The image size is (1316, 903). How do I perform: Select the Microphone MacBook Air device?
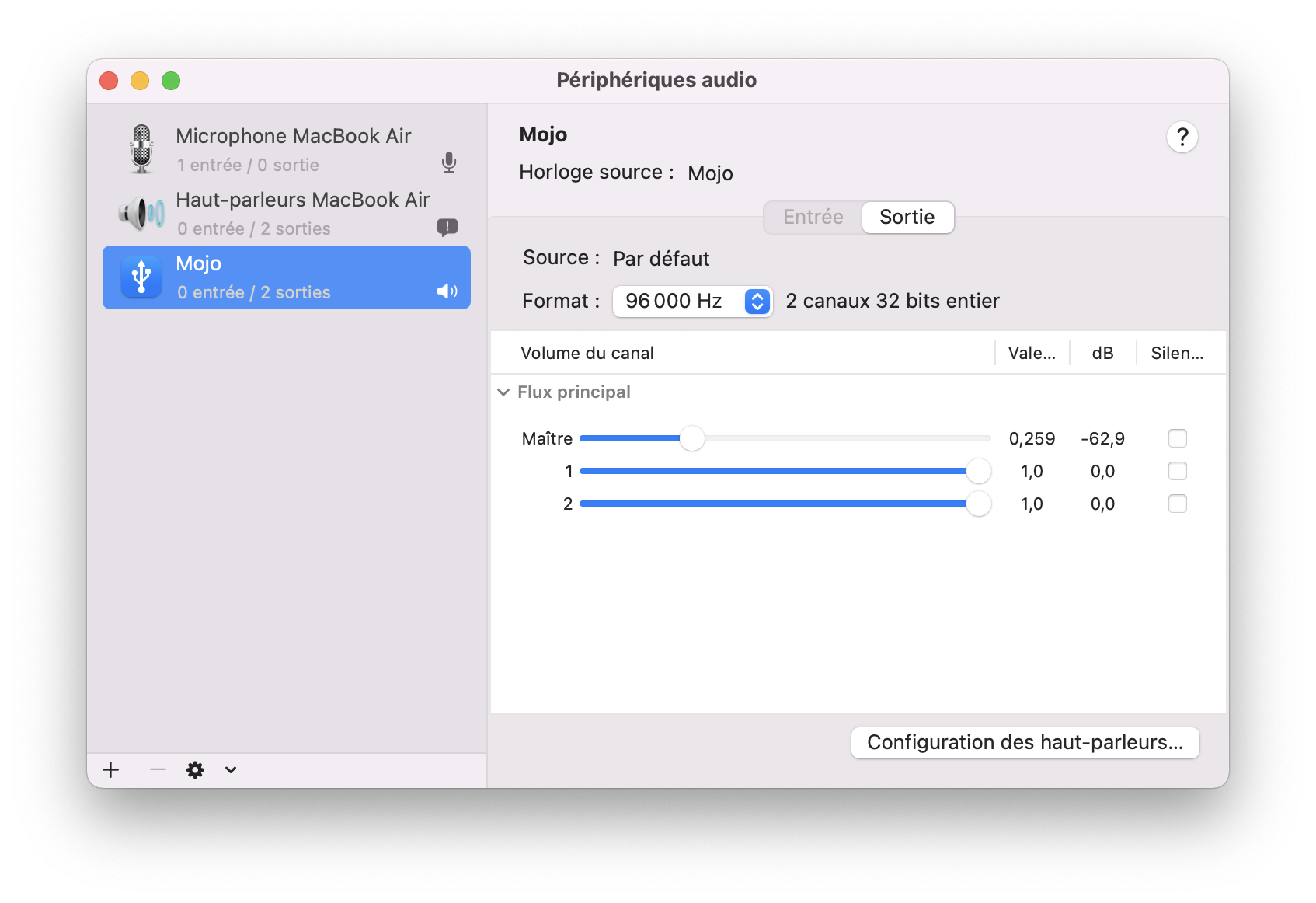click(x=287, y=149)
